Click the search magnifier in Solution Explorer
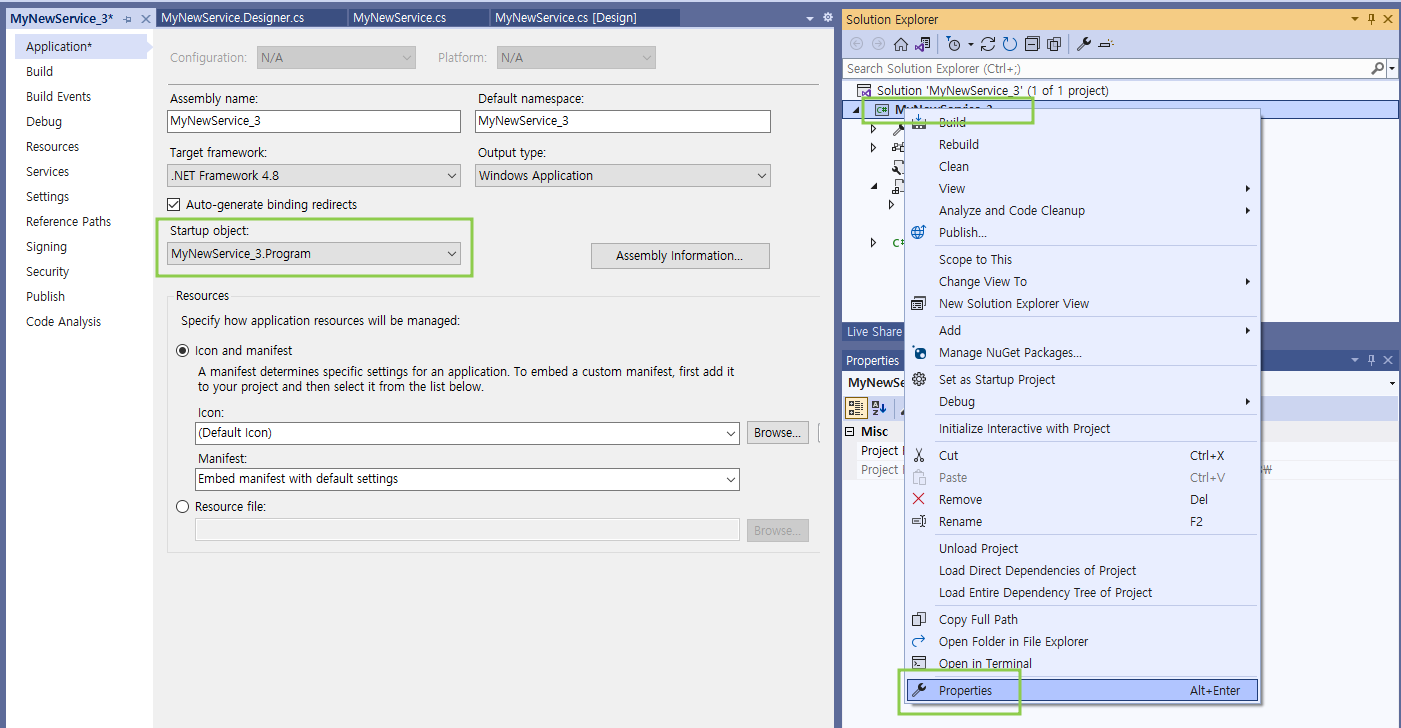This screenshot has width=1401, height=728. [1377, 68]
